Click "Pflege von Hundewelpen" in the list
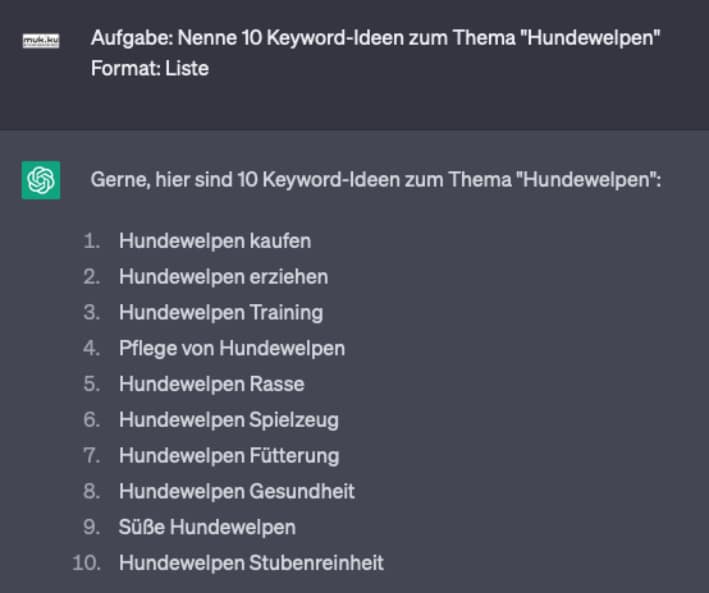Viewport: 709px width, 593px height. tap(232, 348)
